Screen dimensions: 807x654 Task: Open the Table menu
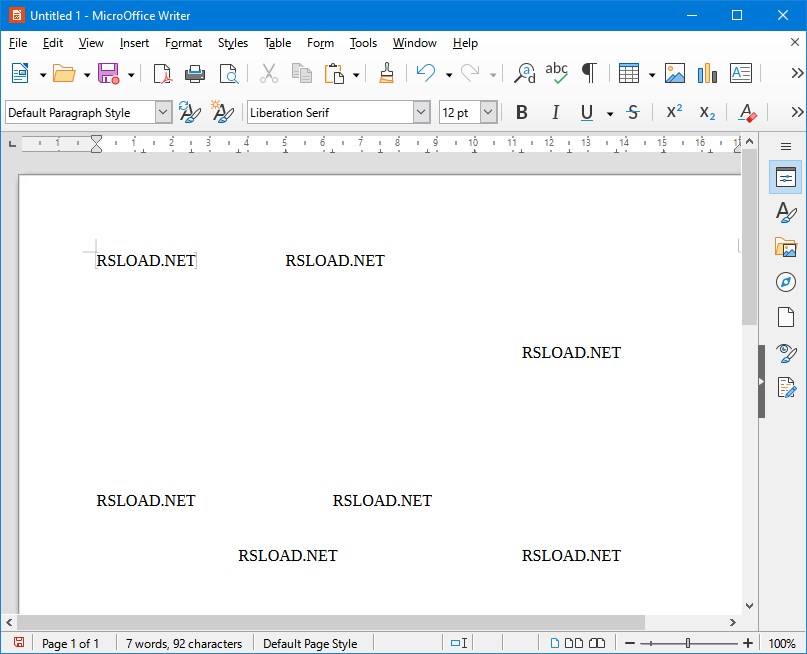coord(277,43)
